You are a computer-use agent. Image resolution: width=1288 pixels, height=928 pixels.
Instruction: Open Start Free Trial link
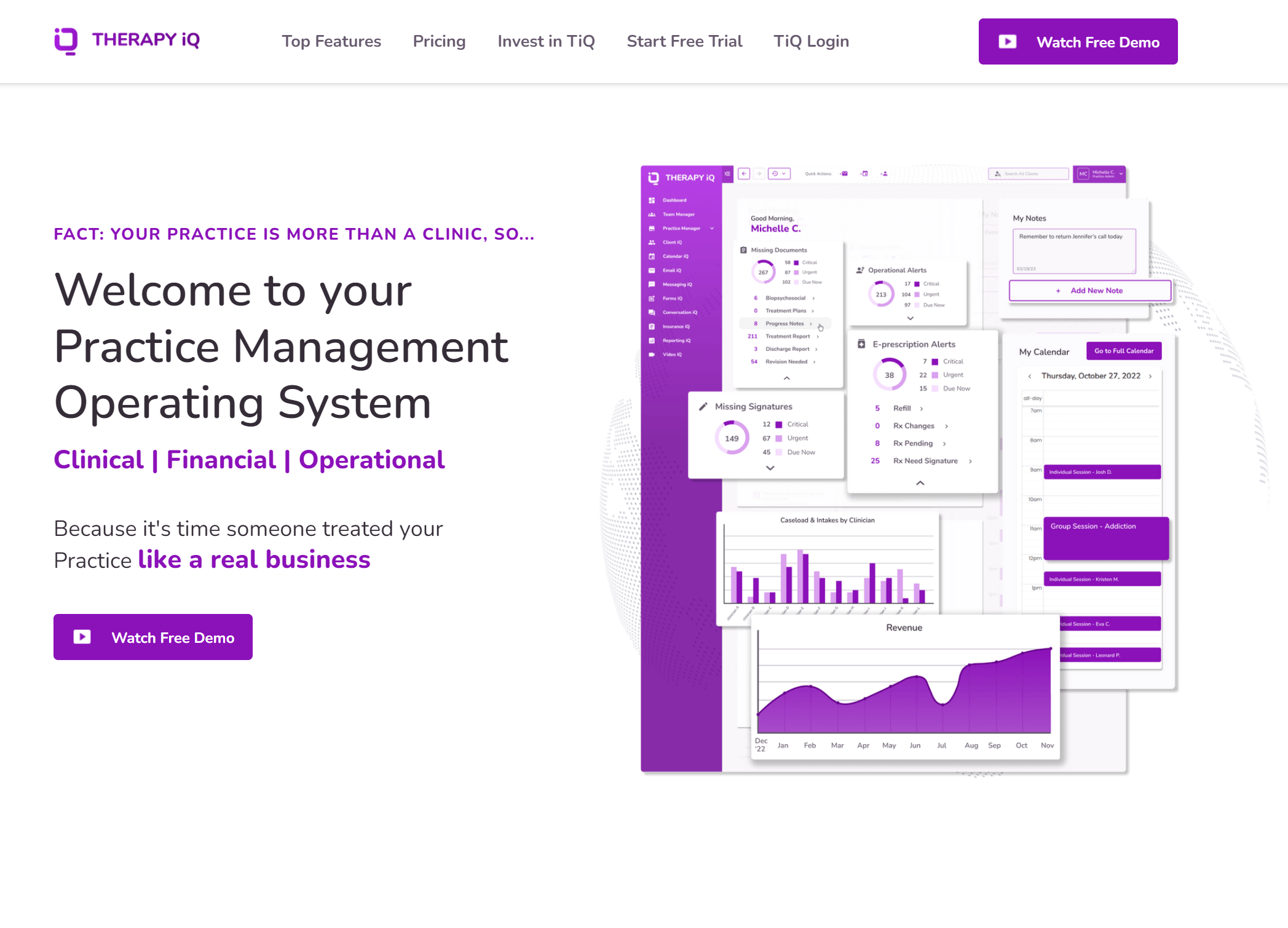684,41
